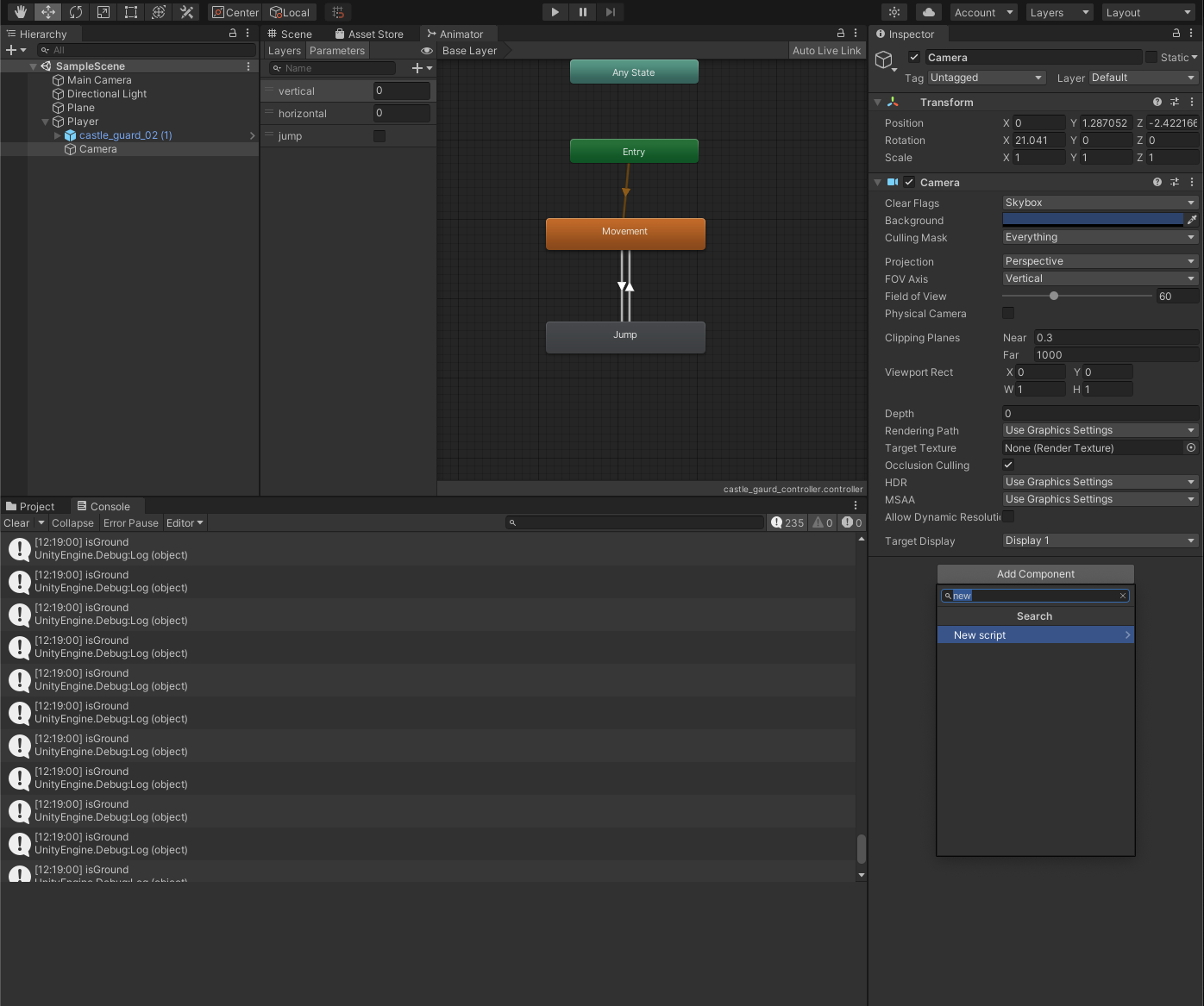The image size is (1204, 1006).
Task: Enable the Physical Camera checkbox
Action: (x=1008, y=313)
